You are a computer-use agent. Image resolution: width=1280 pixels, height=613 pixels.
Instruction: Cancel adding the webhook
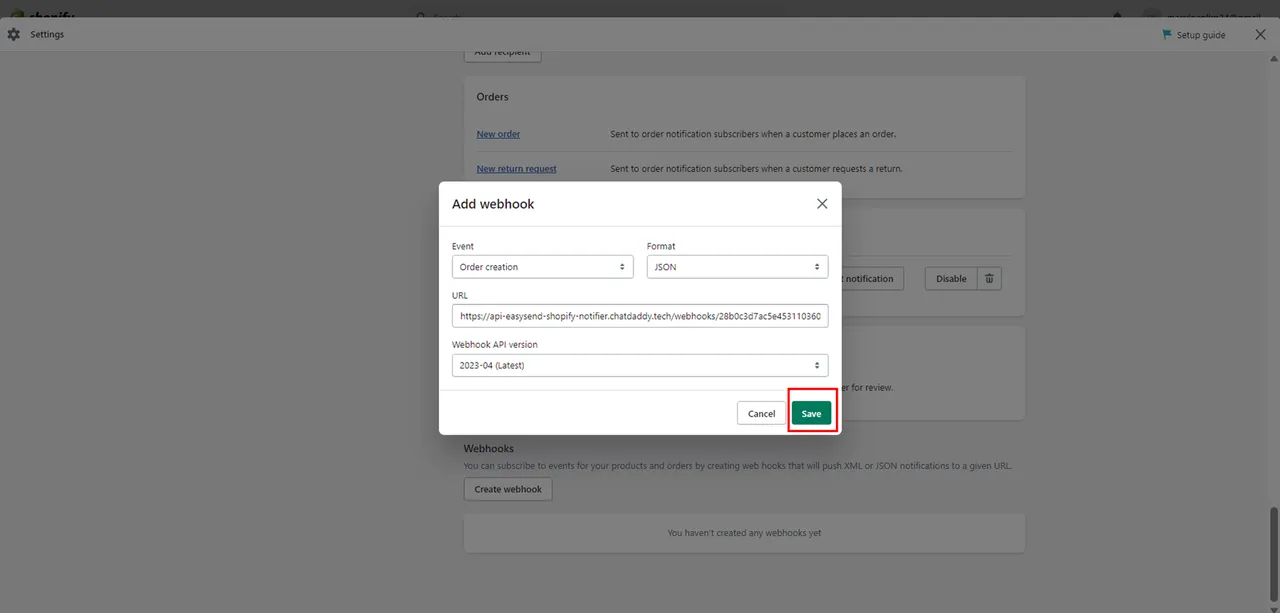(x=761, y=414)
